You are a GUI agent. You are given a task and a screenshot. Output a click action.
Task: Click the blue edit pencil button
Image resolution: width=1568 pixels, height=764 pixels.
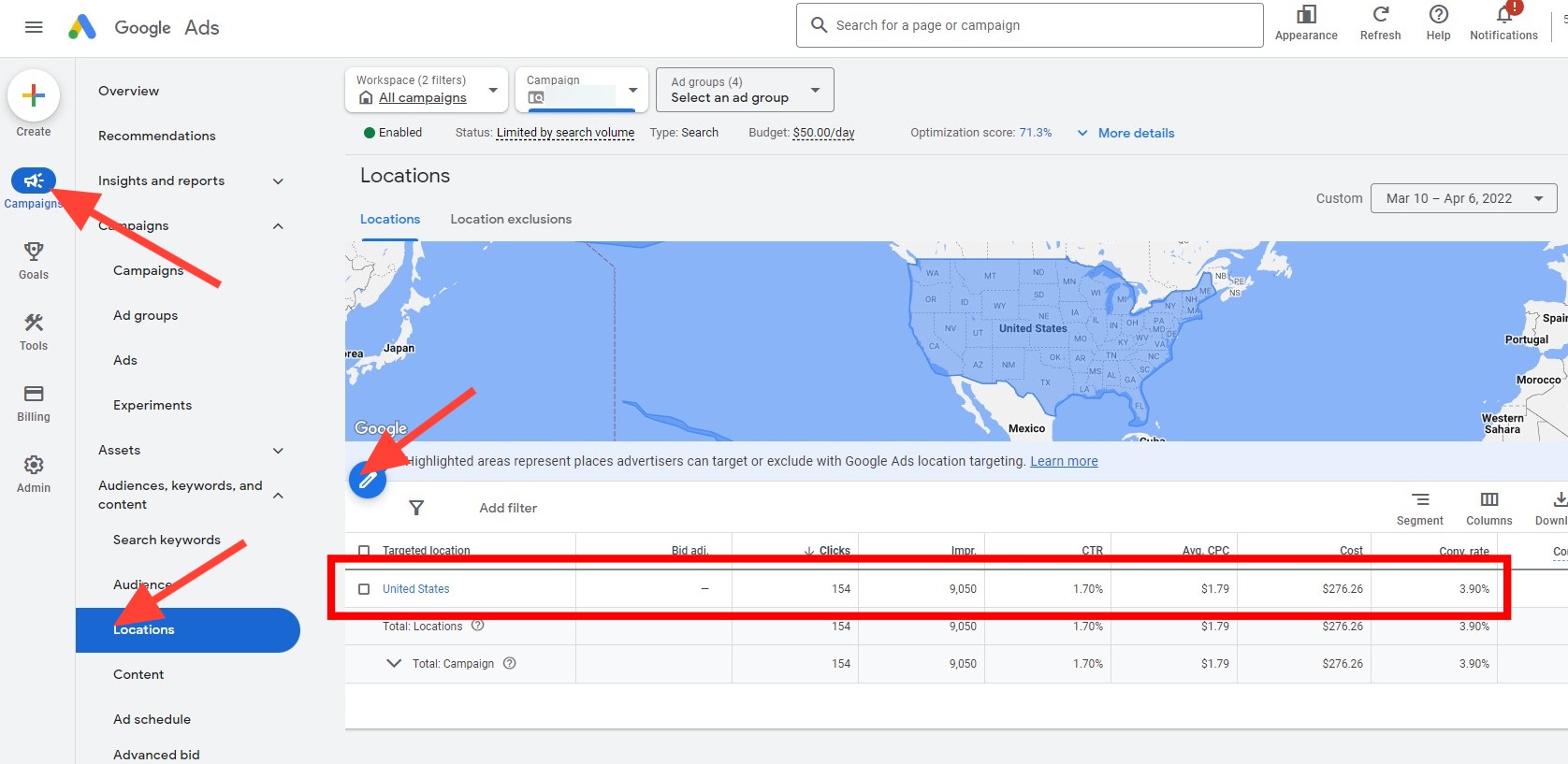coord(368,480)
